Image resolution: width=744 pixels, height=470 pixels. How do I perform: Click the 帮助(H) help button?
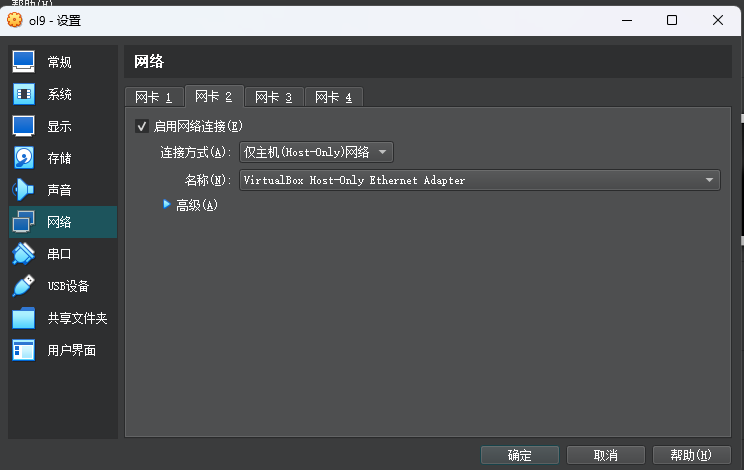691,455
